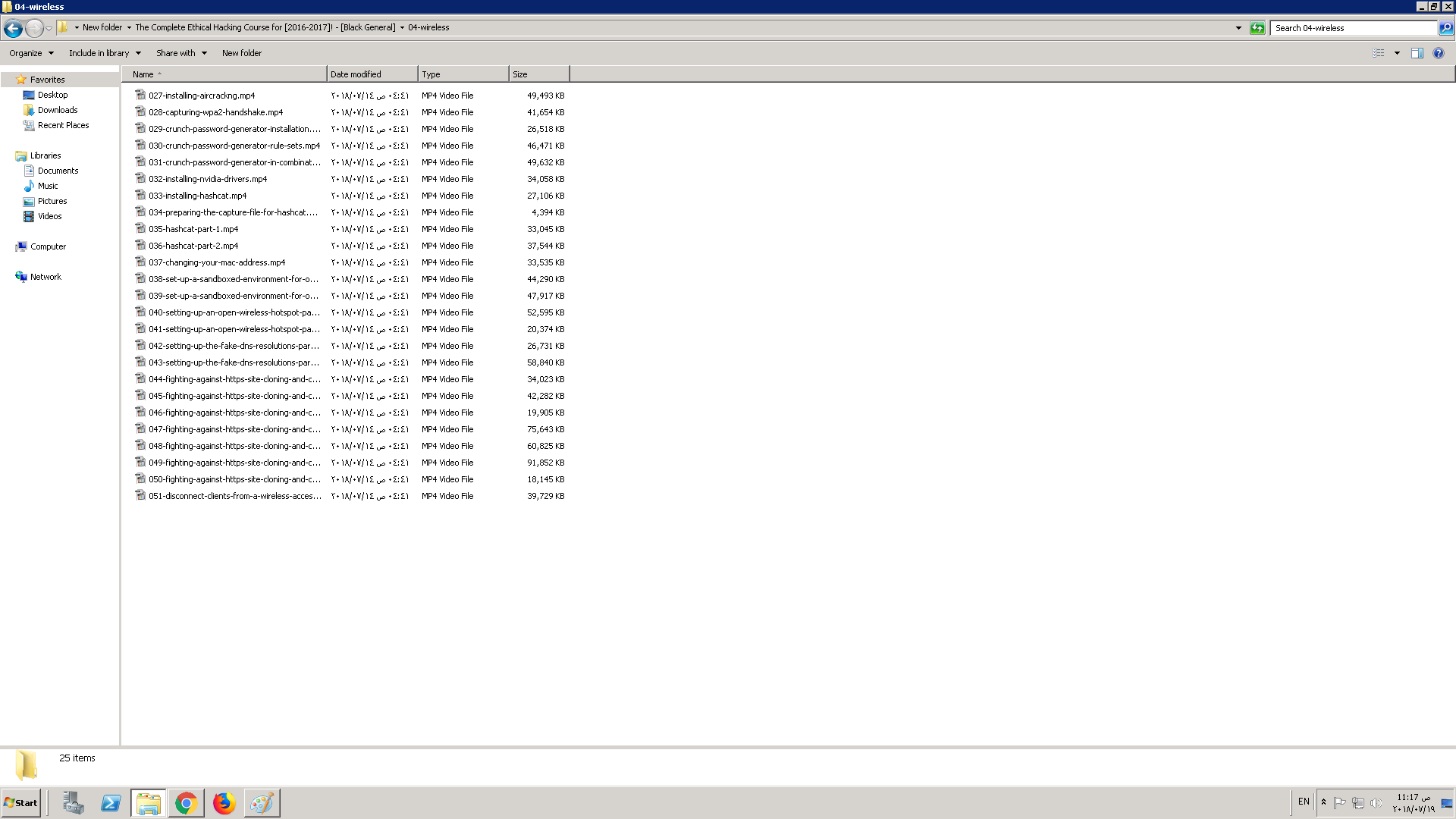Image resolution: width=1456 pixels, height=819 pixels.
Task: Toggle the preview pane icon
Action: coord(1417,53)
